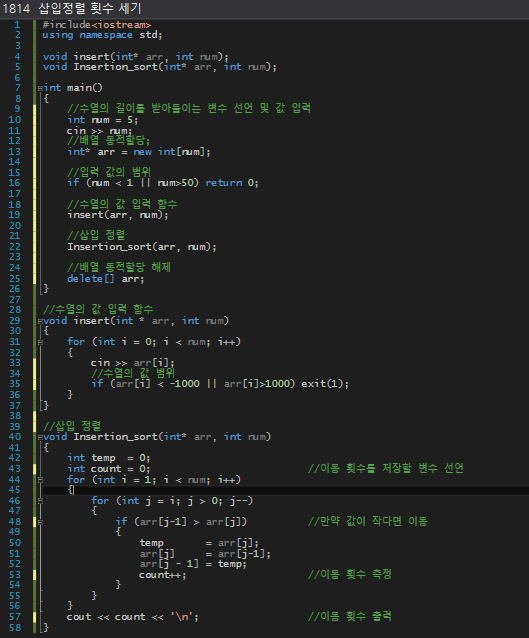Click the '#include<iostream>' line
This screenshot has width=529, height=638.
point(97,24)
